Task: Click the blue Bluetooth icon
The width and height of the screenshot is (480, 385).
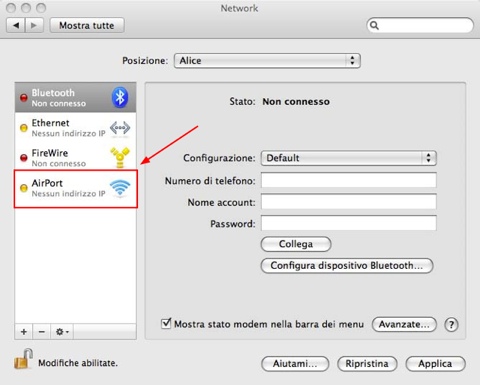Action: 120,97
